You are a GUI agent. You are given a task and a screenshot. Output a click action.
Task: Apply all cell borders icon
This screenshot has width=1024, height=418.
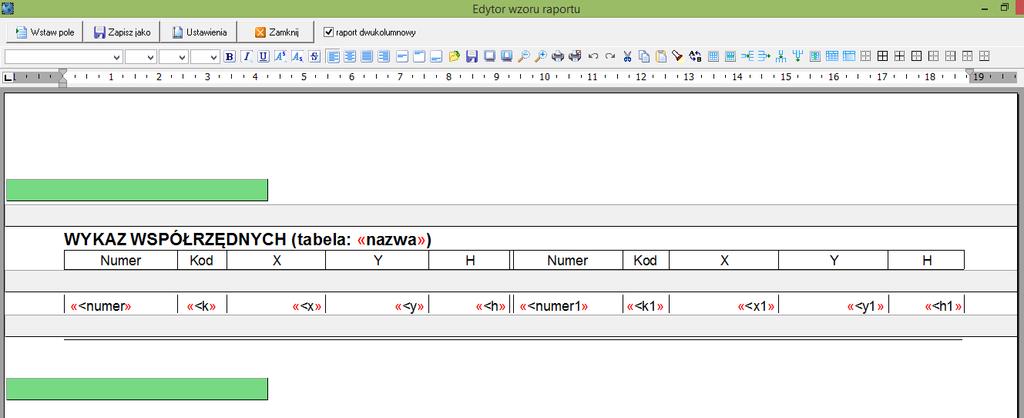tap(882, 56)
